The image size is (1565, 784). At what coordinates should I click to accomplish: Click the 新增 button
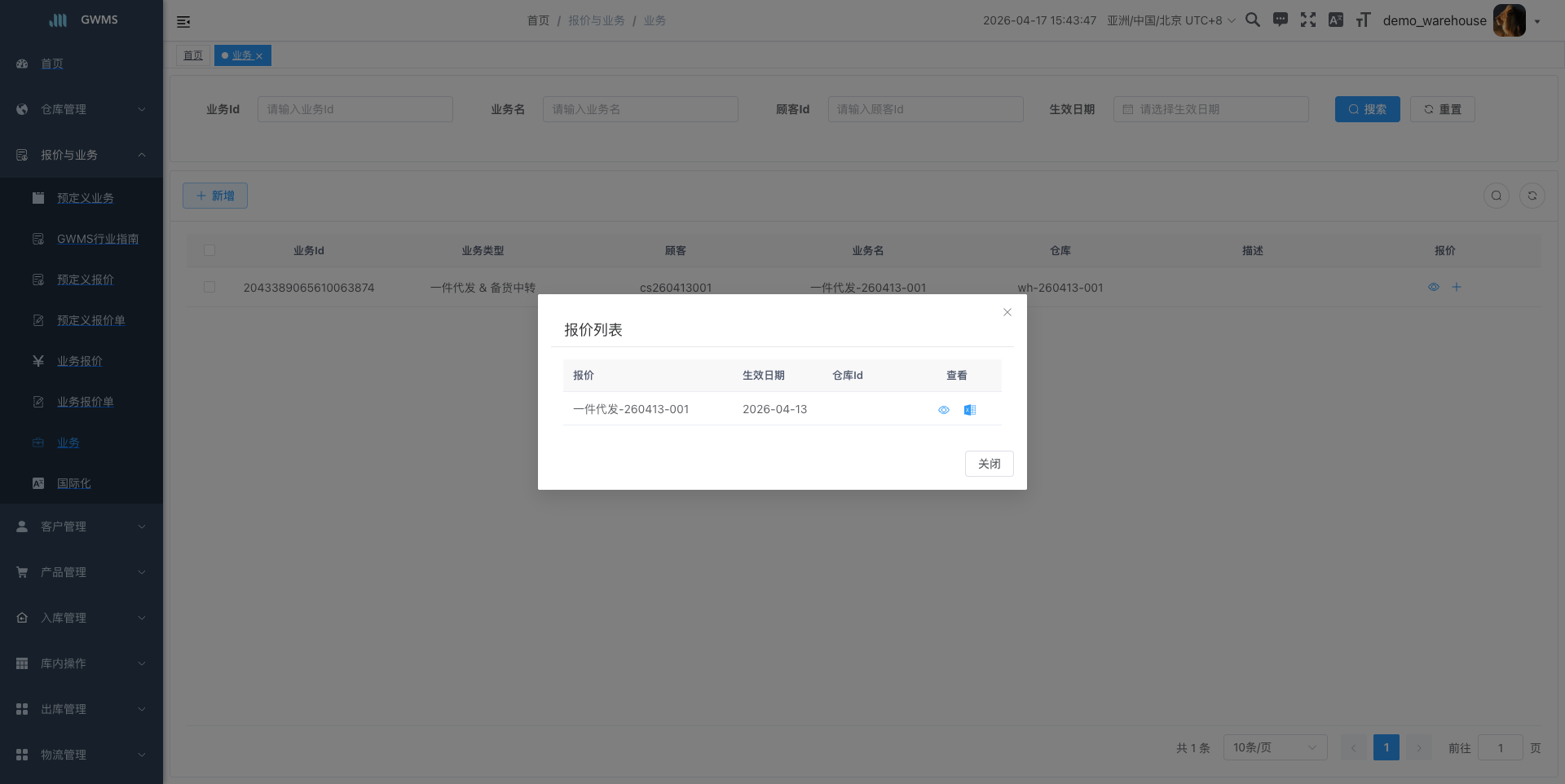[x=215, y=196]
